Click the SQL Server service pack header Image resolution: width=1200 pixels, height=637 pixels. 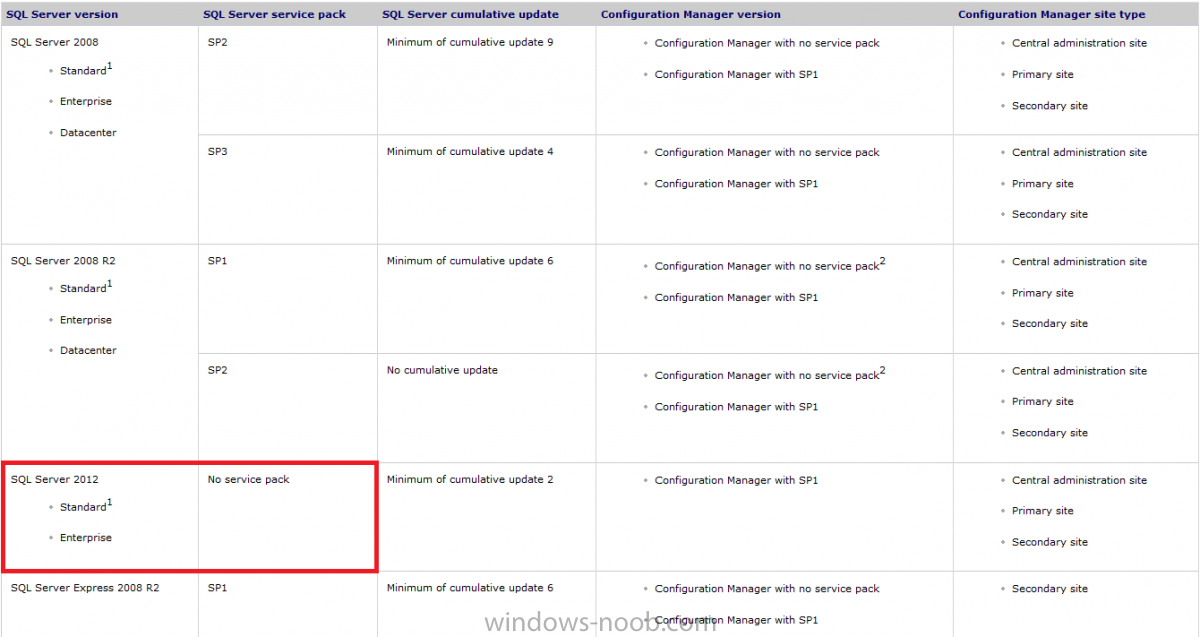pyautogui.click(x=274, y=14)
